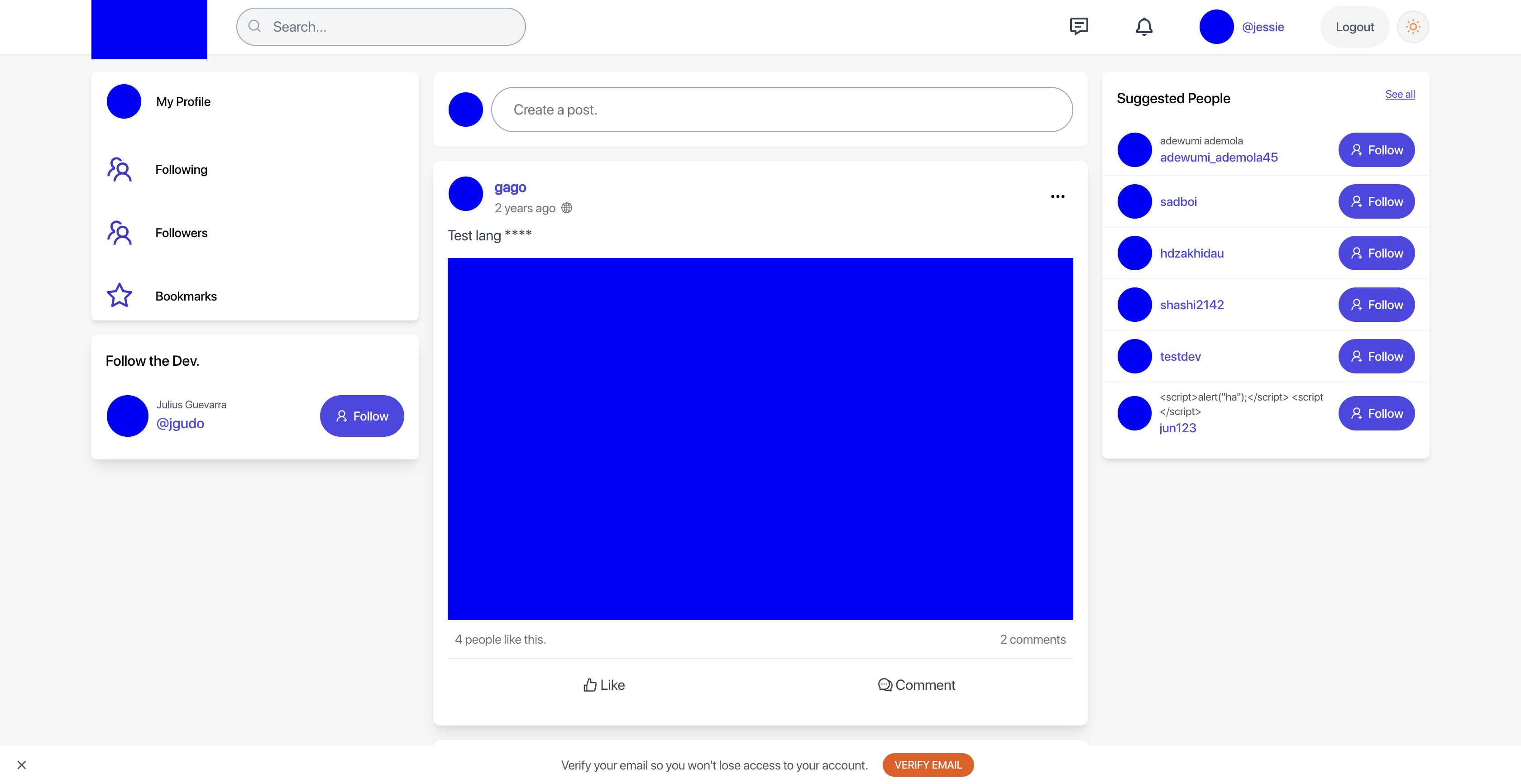Open the Followers menu item

181,233
